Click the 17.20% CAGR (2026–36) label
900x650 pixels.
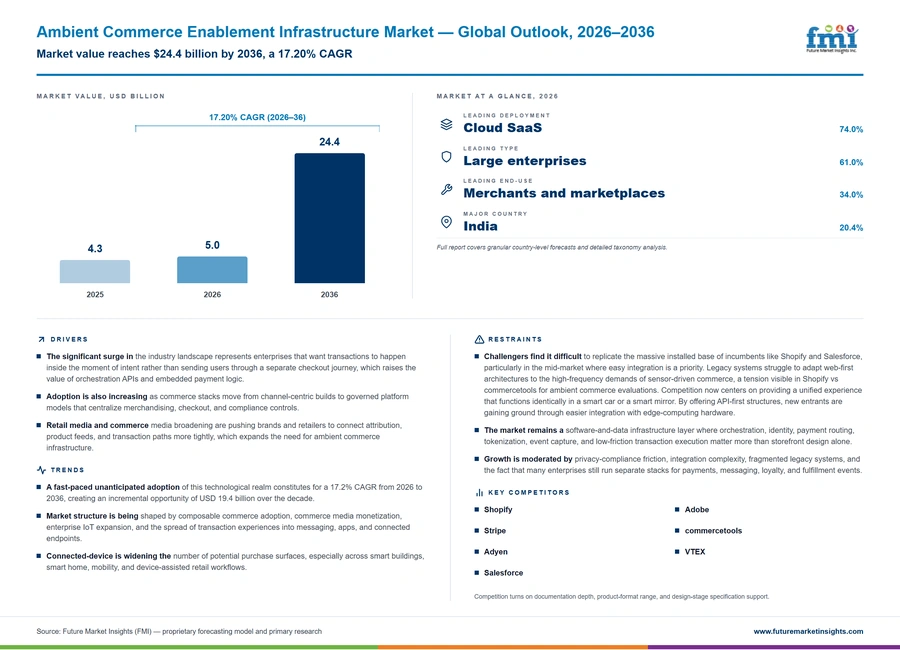pyautogui.click(x=257, y=117)
